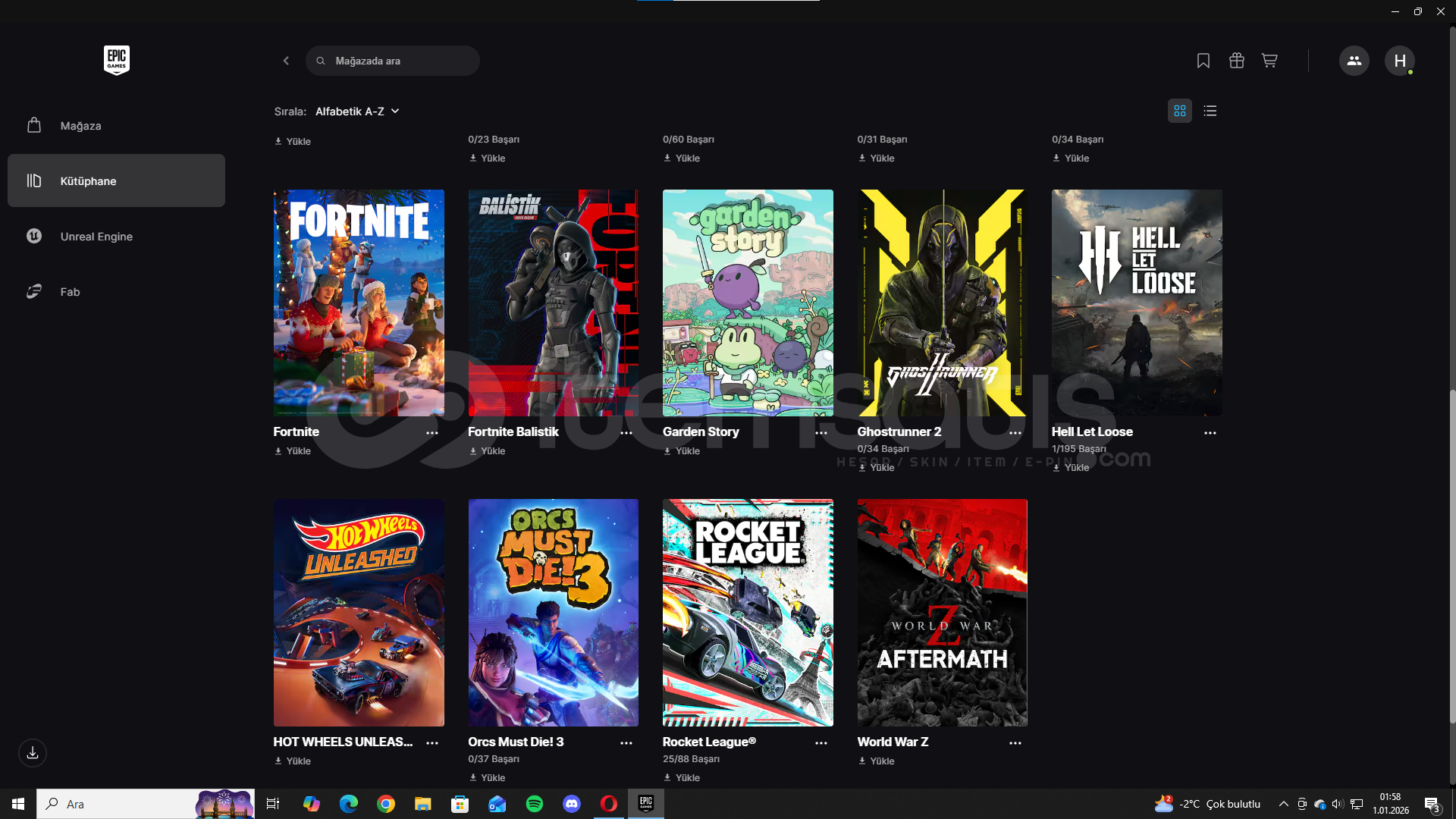
Task: Open Fortnite's three-dot options menu
Action: (x=432, y=433)
